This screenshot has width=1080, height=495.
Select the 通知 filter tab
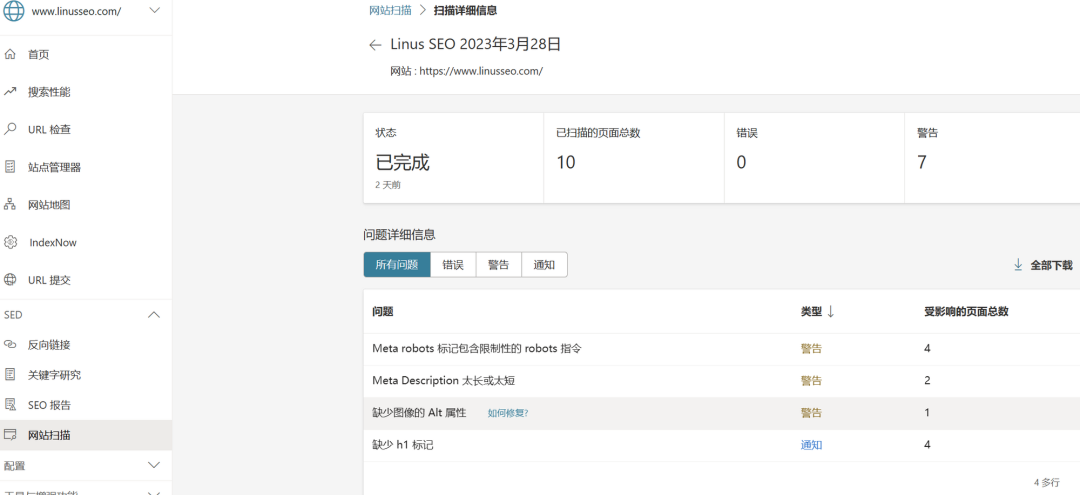(x=544, y=265)
